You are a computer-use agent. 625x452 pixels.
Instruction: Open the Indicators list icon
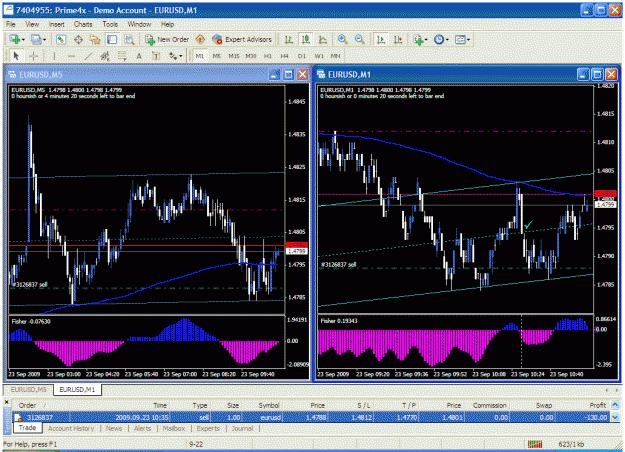click(418, 39)
